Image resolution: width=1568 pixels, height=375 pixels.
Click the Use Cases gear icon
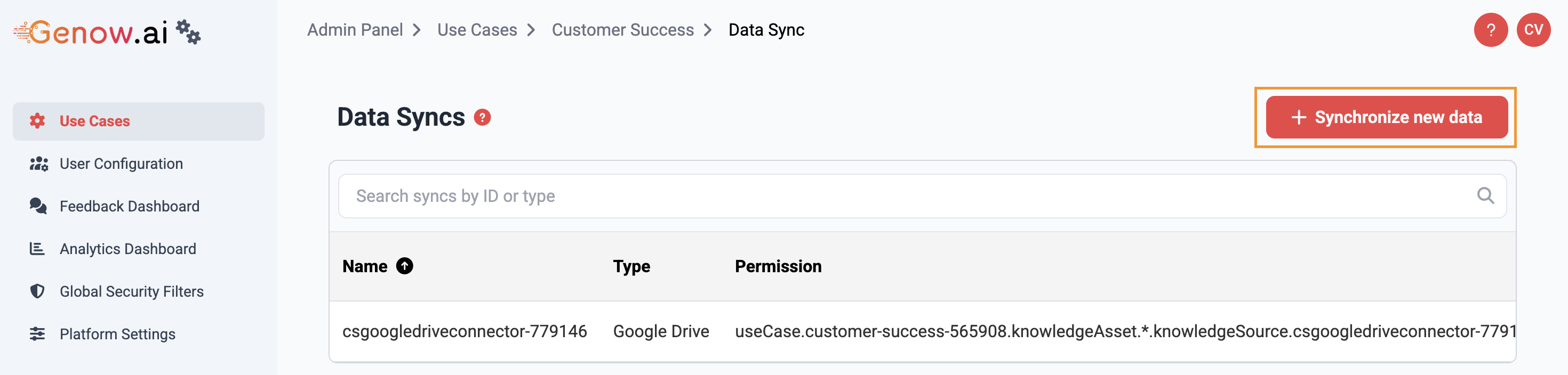coord(37,121)
